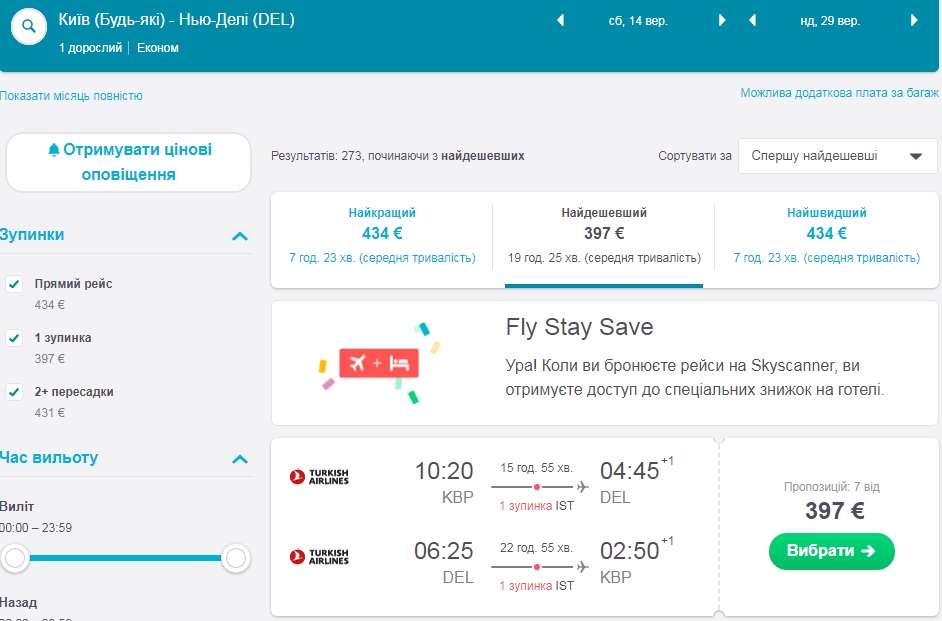Click Turkish Airlines logo on return flight
Screen dimensions: 942x621
tap(319, 557)
